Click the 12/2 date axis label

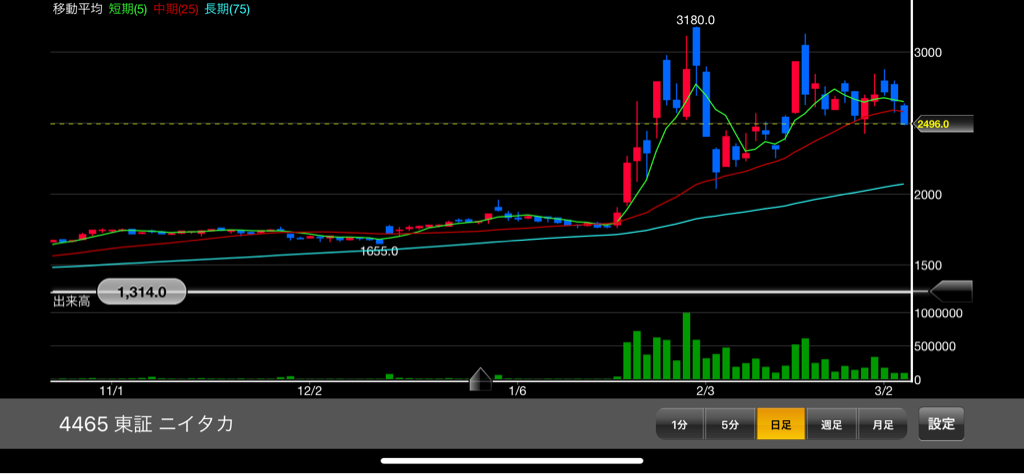(x=310, y=392)
